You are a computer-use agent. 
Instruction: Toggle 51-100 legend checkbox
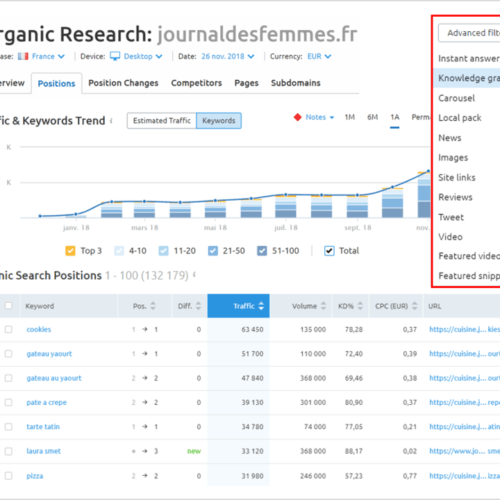(262, 251)
